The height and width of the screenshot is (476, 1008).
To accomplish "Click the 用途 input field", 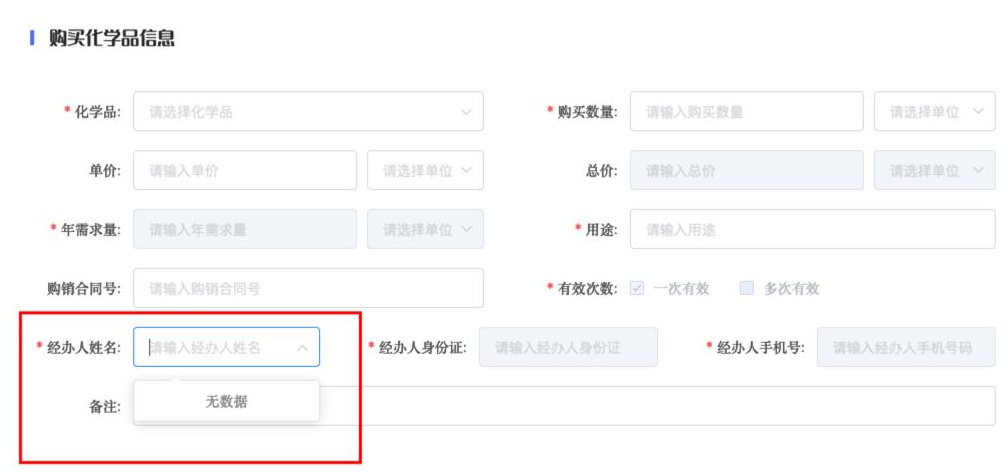I will tap(812, 230).
